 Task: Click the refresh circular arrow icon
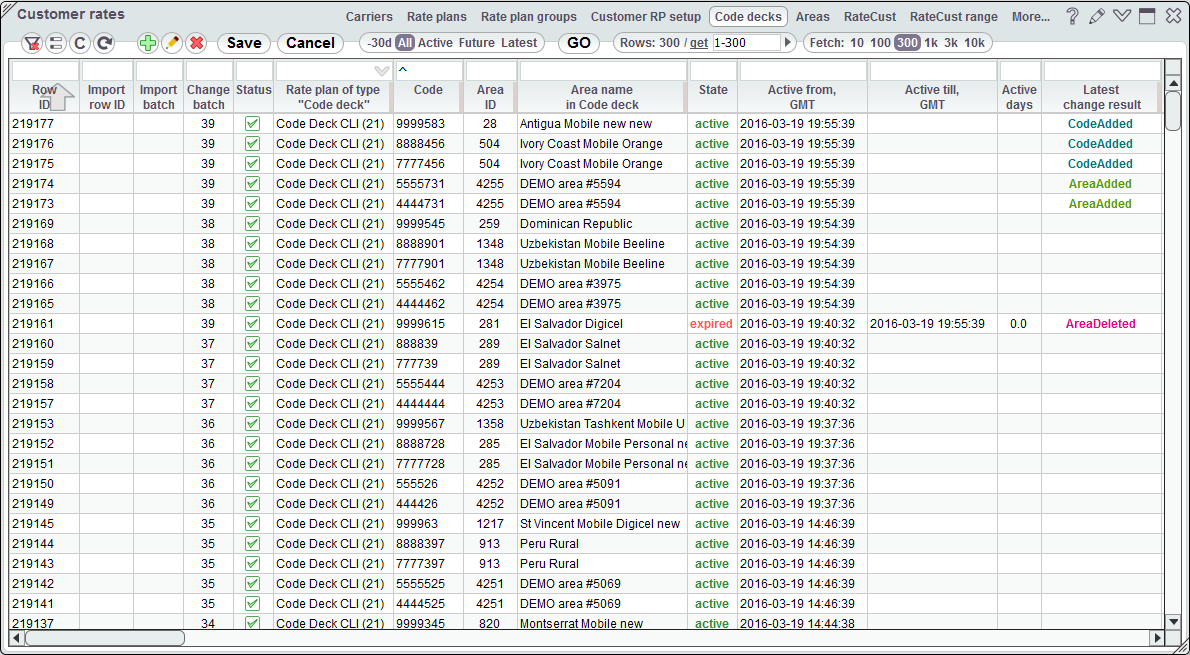(102, 43)
